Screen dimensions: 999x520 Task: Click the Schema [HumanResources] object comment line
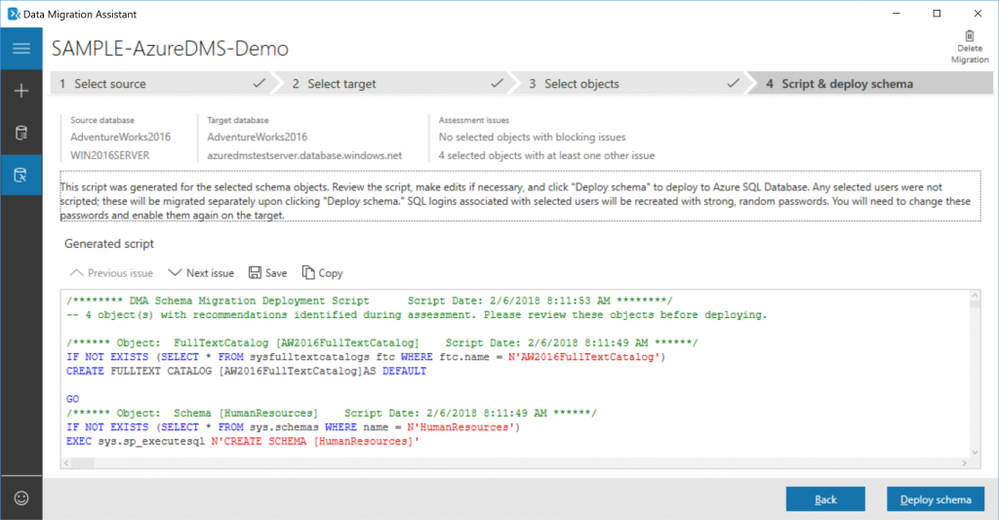pos(331,413)
